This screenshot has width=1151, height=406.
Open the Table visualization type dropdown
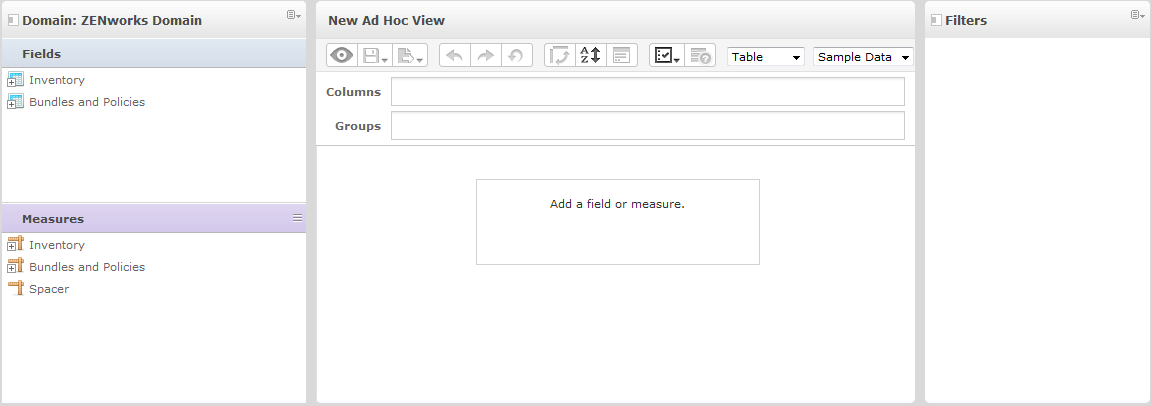pos(766,57)
